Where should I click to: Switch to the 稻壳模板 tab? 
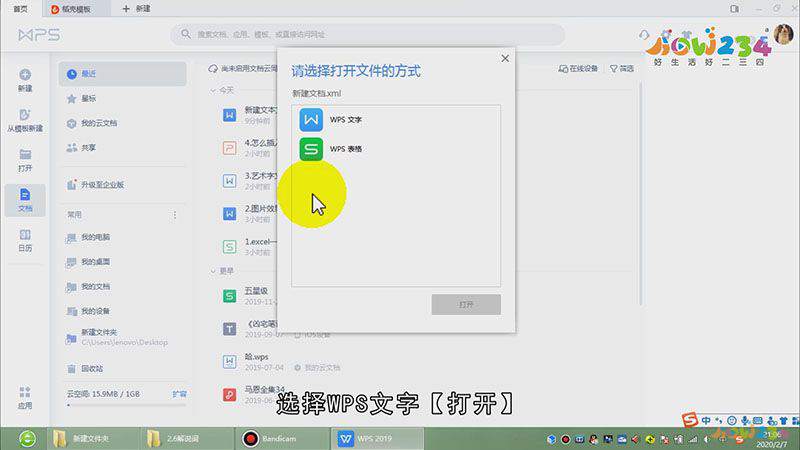[76, 9]
